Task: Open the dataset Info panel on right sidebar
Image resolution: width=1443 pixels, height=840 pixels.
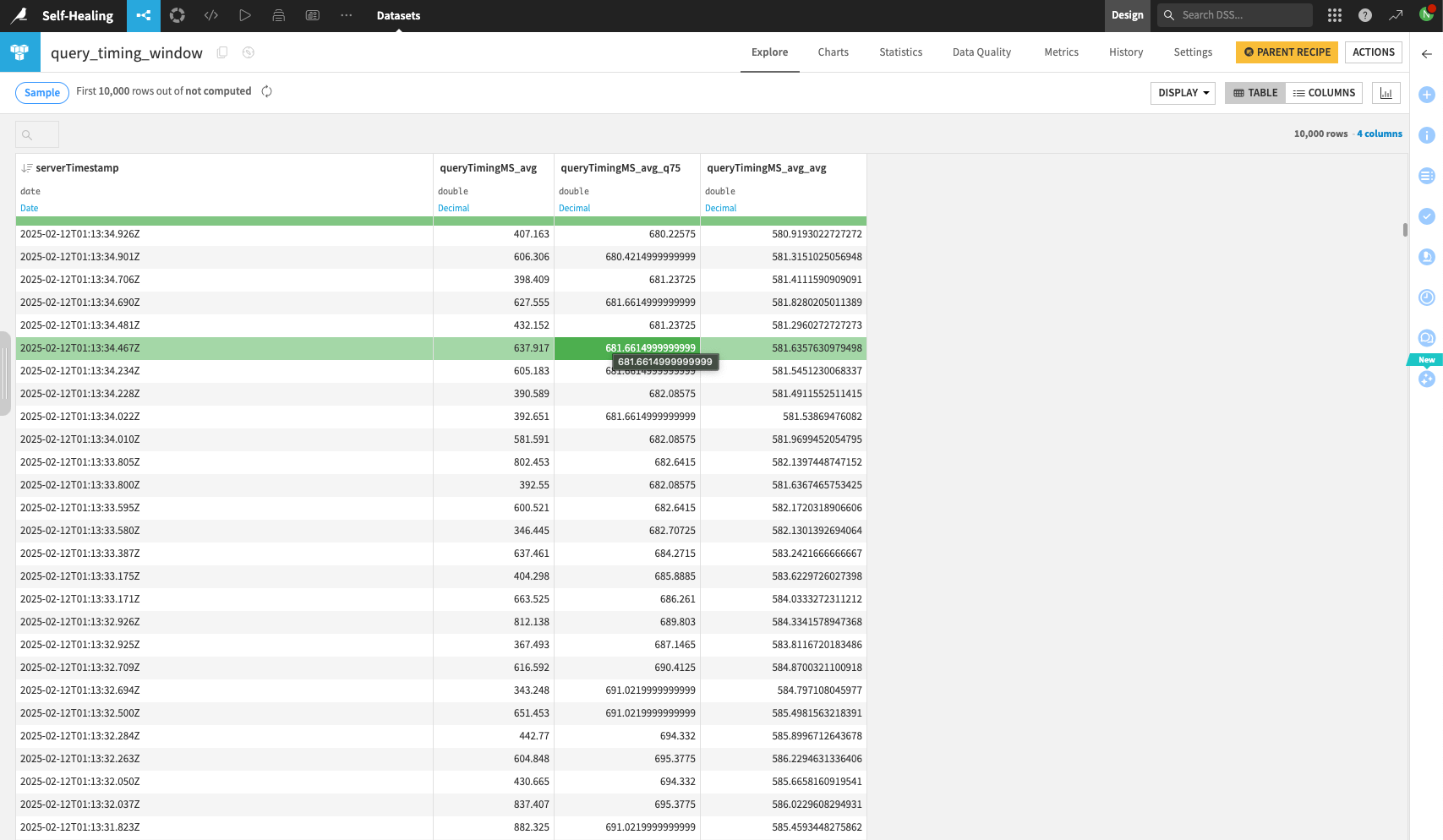Action: point(1427,135)
